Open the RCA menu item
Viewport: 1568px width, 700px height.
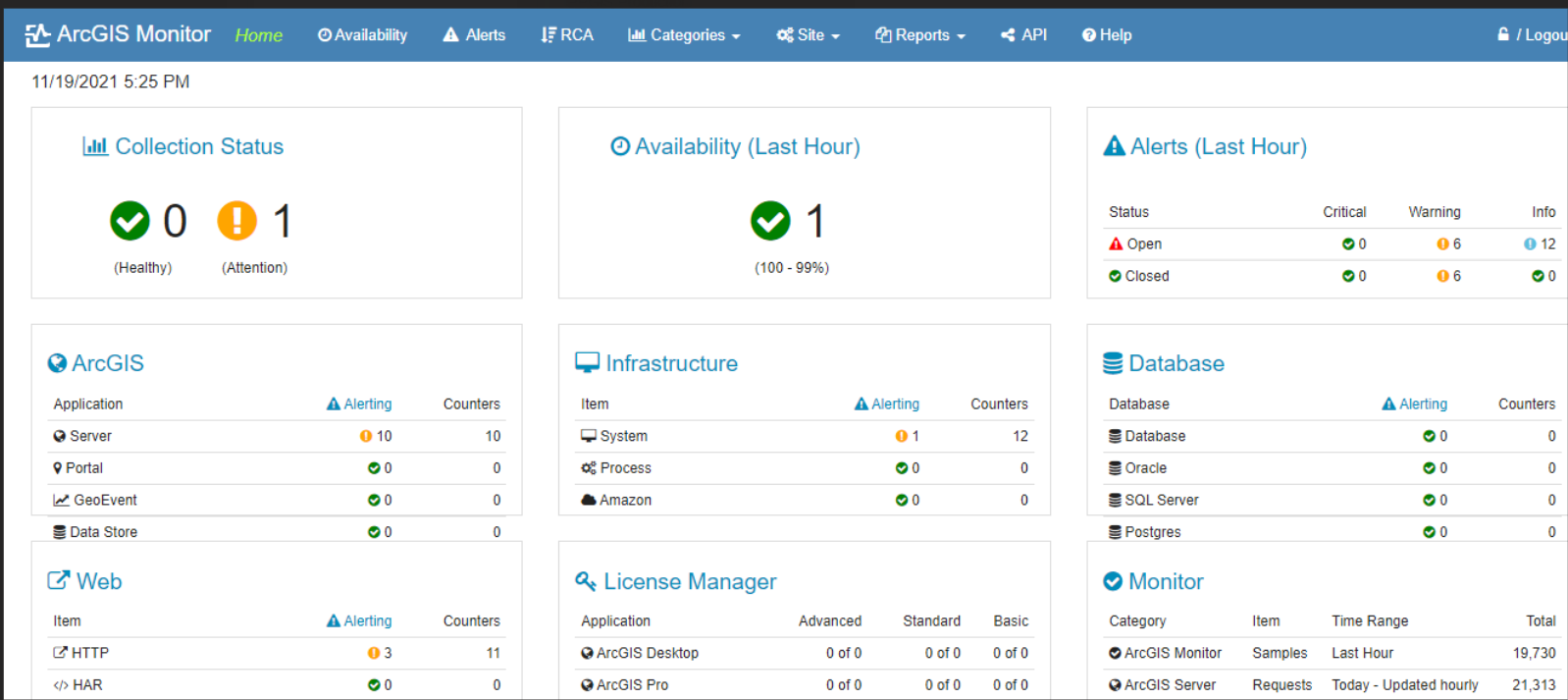pos(567,35)
